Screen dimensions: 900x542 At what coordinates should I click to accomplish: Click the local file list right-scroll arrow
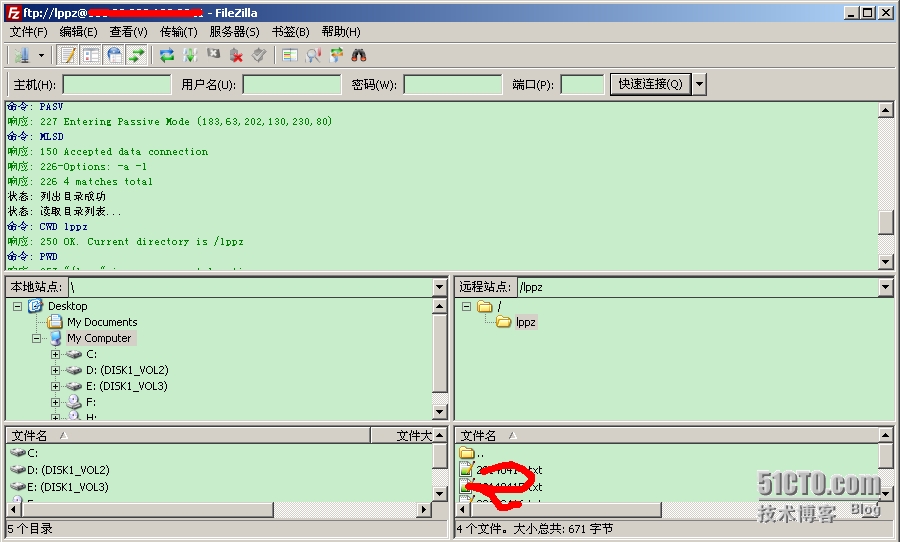coord(424,509)
